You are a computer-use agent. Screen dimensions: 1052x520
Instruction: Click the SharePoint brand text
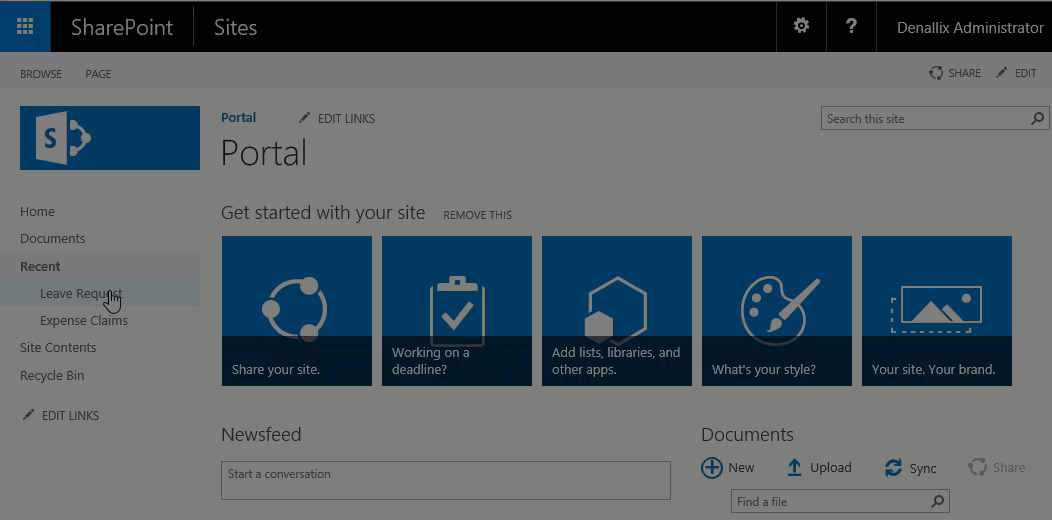tap(122, 28)
